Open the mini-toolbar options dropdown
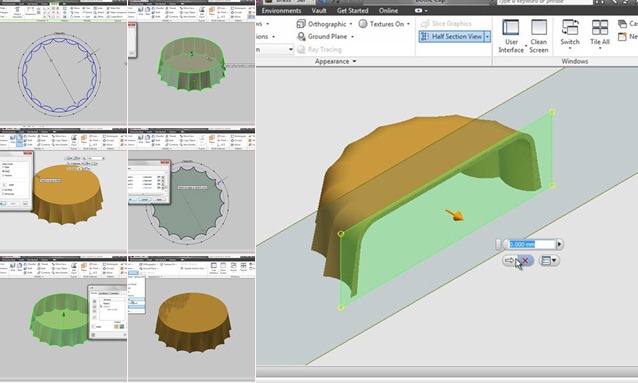The height and width of the screenshot is (383, 638). (549, 260)
